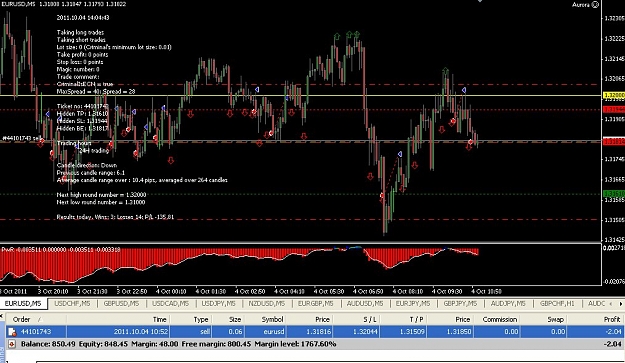
Task: Click the Swap column header
Action: 555,319
